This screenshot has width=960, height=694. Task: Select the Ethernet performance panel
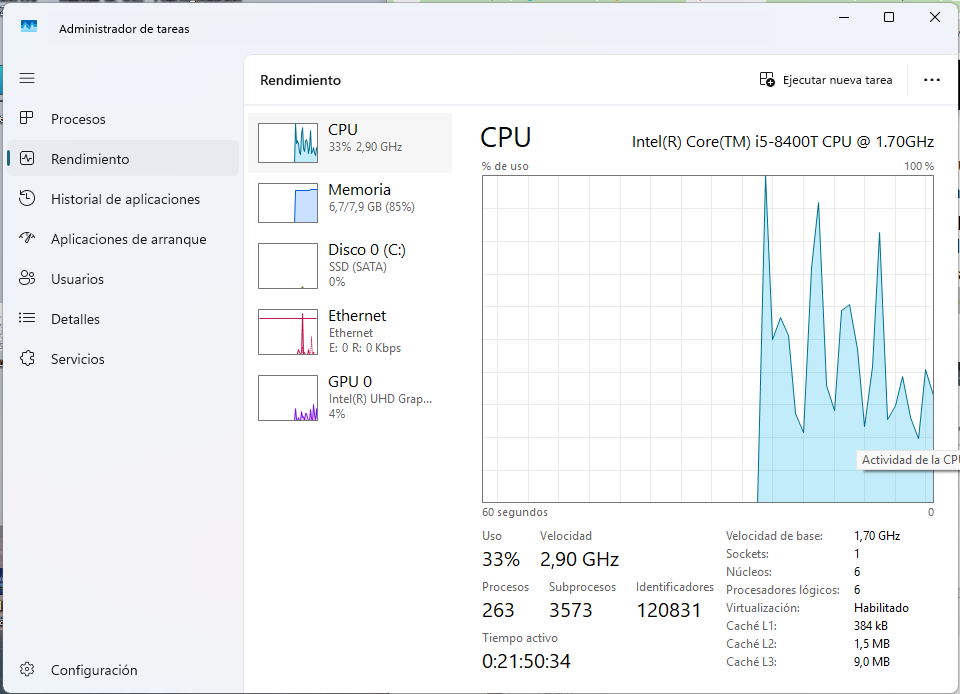[x=348, y=331]
